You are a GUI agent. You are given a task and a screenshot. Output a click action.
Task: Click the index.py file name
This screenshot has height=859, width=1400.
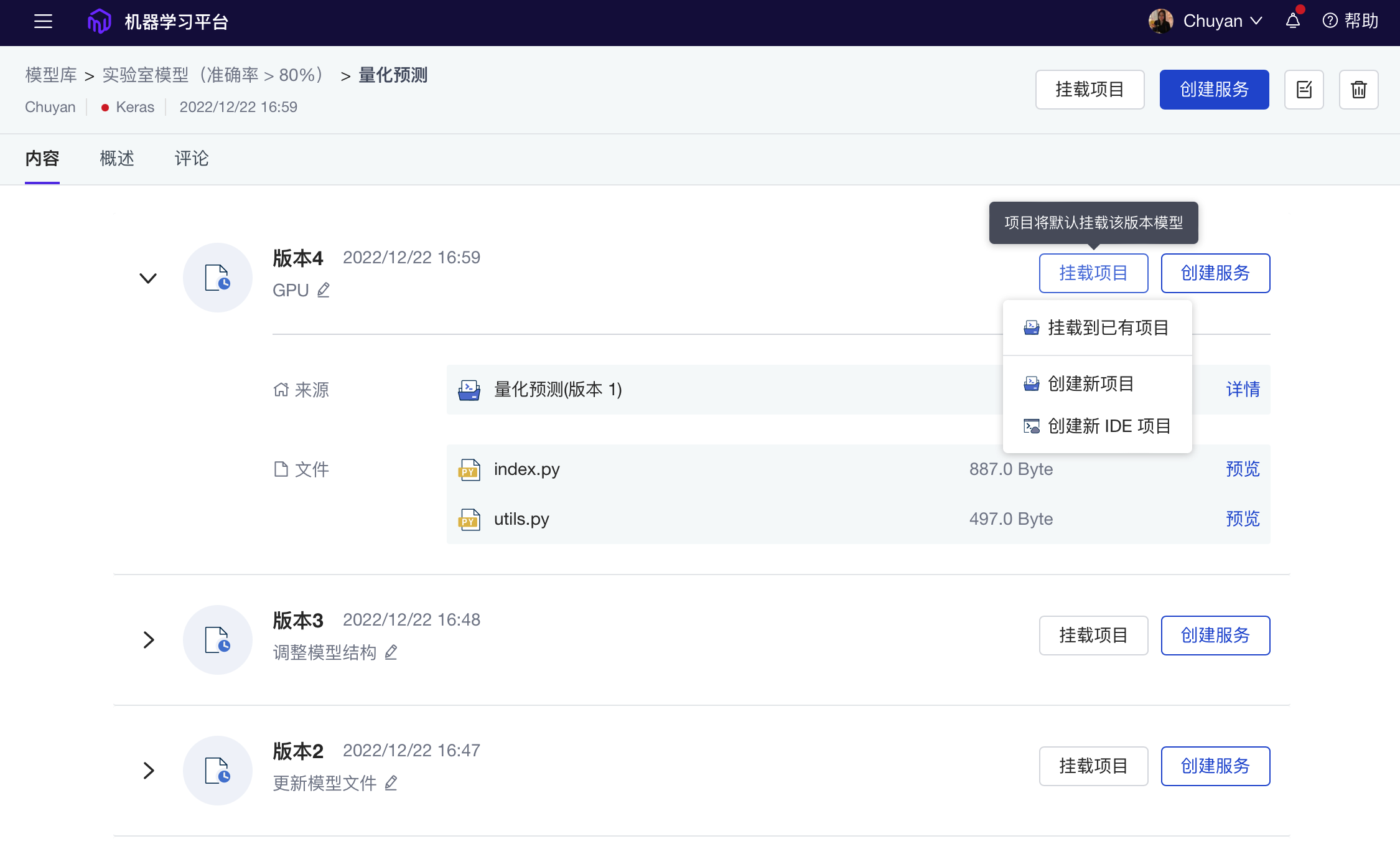[x=527, y=469]
